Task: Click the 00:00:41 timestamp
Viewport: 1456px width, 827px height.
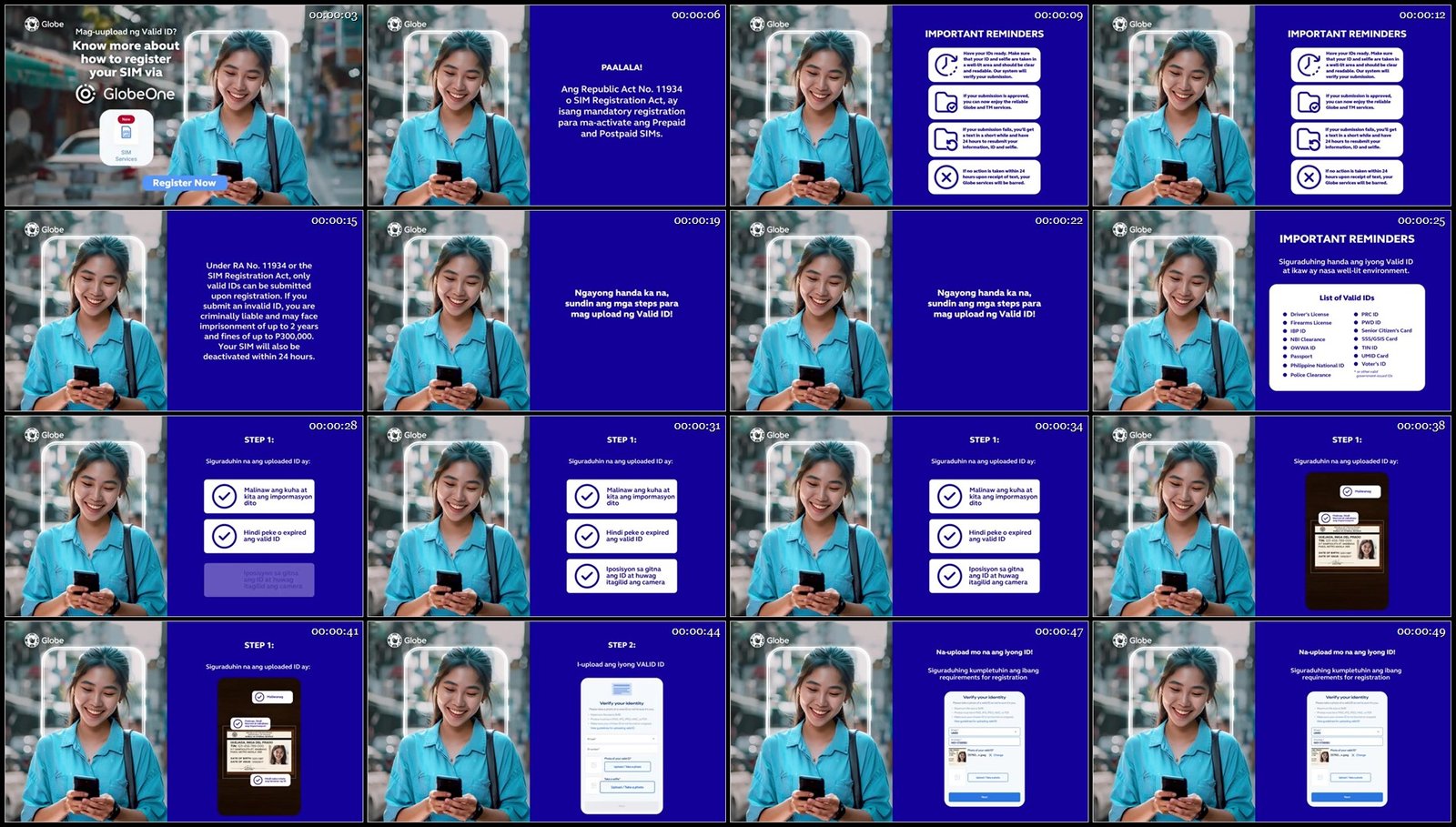Action: click(333, 632)
